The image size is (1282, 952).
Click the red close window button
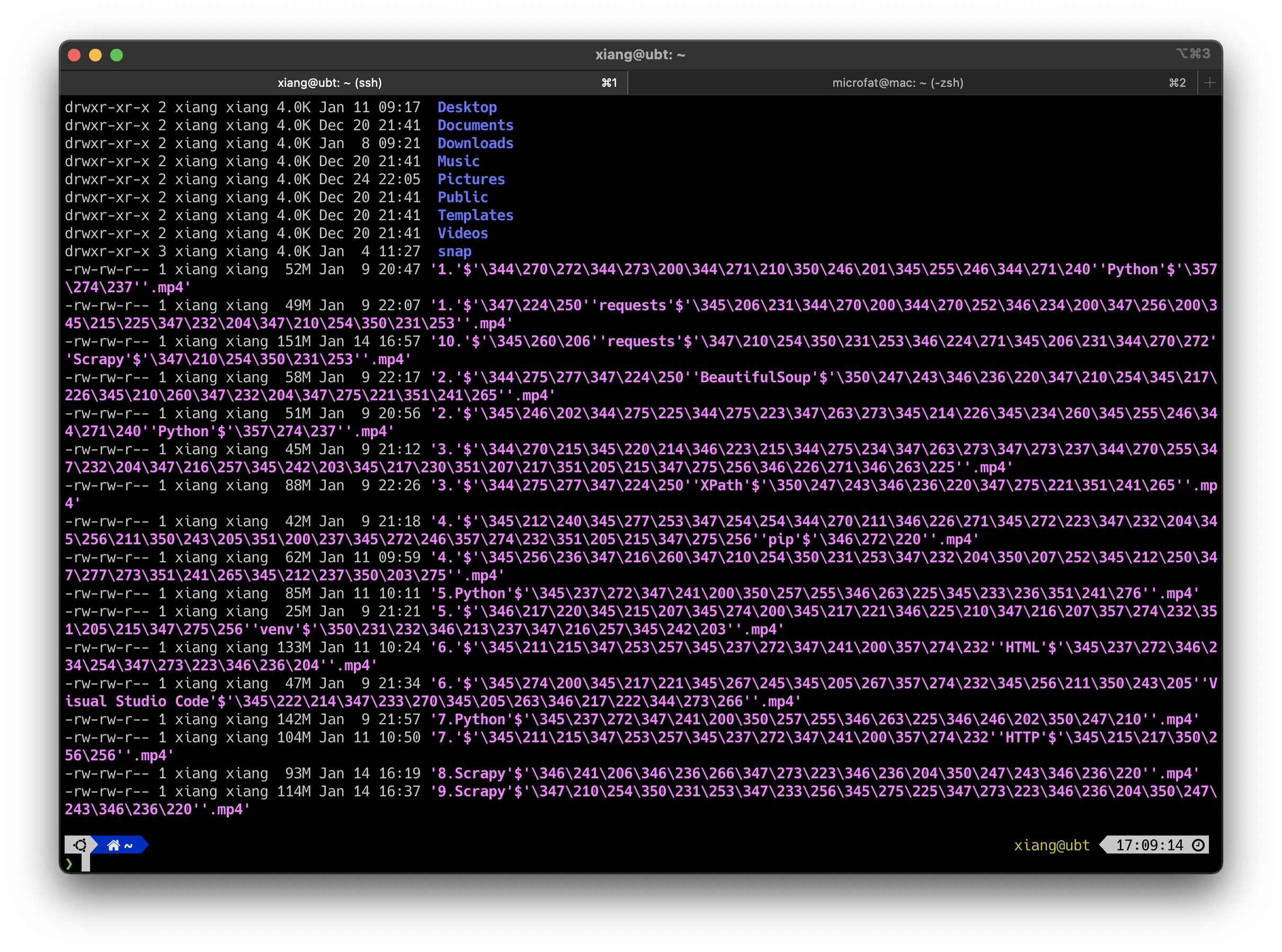[74, 55]
